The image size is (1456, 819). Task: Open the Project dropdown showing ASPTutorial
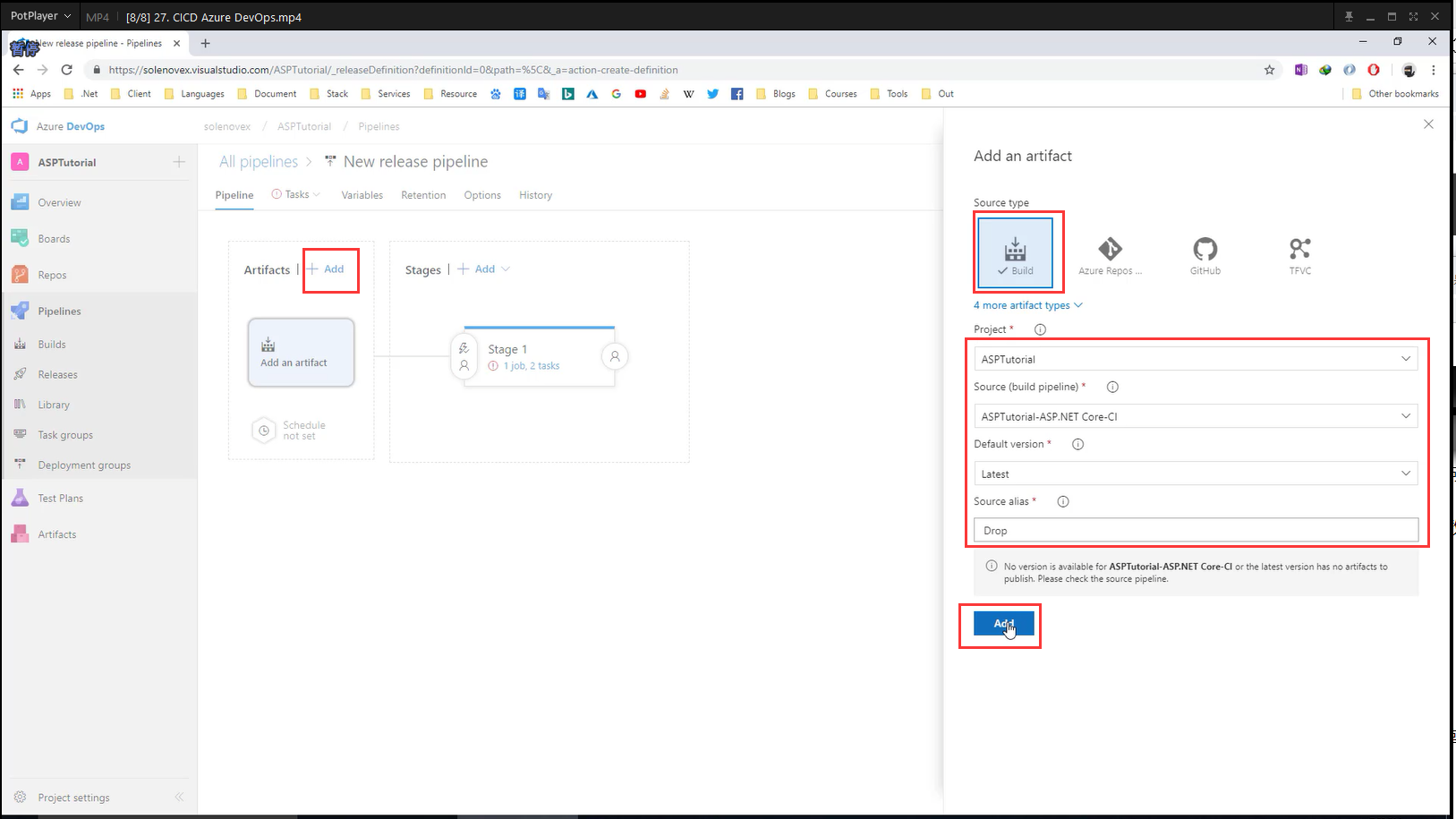[1196, 359]
